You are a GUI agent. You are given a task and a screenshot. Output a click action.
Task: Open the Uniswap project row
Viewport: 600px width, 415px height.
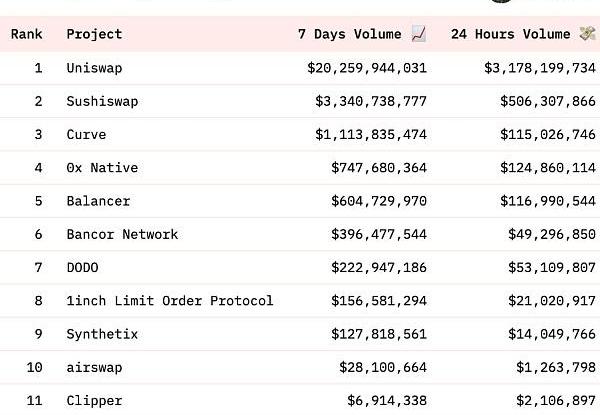click(94, 68)
